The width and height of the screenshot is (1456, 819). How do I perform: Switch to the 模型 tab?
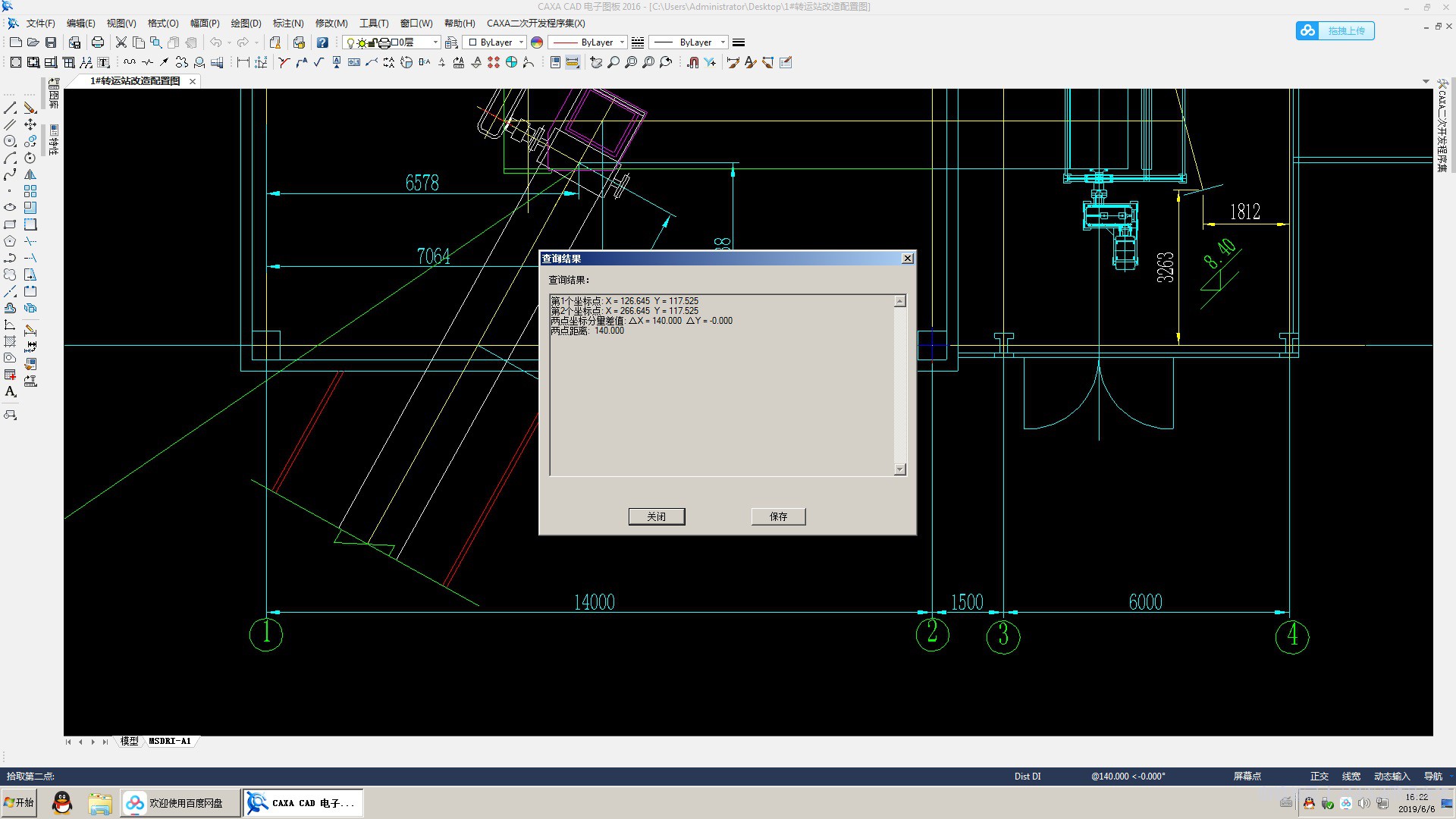tap(130, 741)
